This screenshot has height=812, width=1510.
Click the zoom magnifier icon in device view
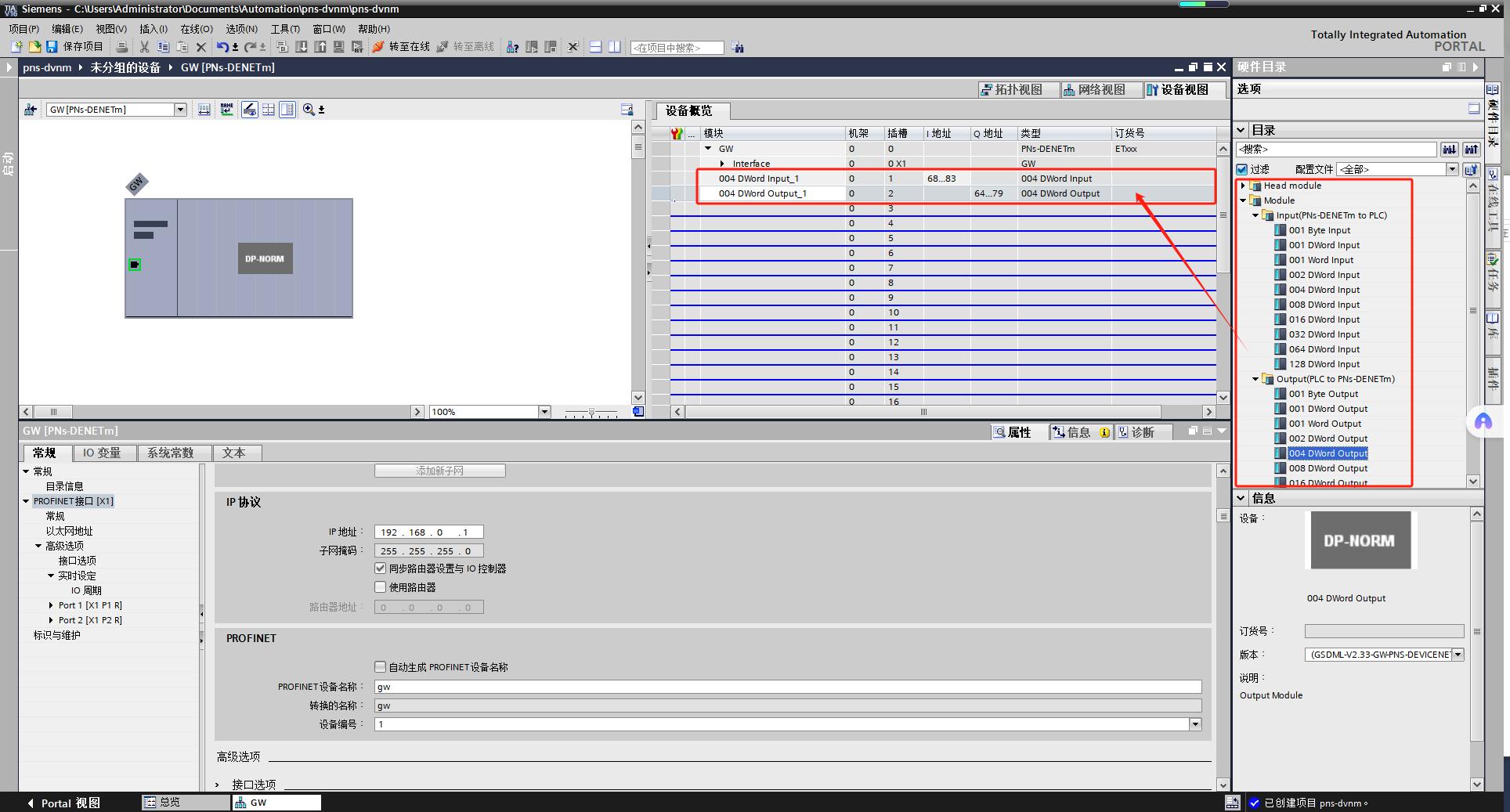pyautogui.click(x=309, y=110)
